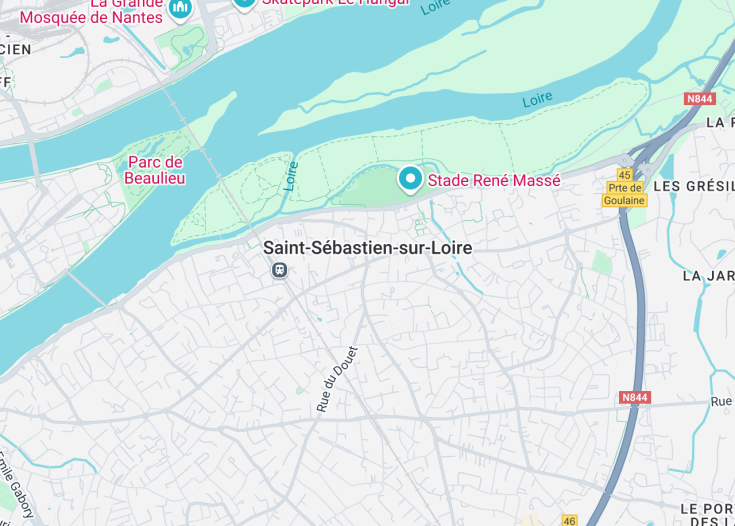Click the LE PORT DES neighborhood label
The width and height of the screenshot is (735, 526).
click(x=708, y=514)
